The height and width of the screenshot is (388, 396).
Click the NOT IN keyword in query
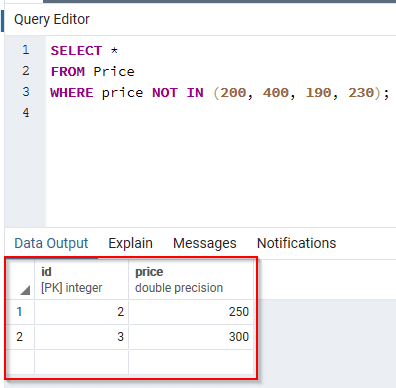point(178,93)
